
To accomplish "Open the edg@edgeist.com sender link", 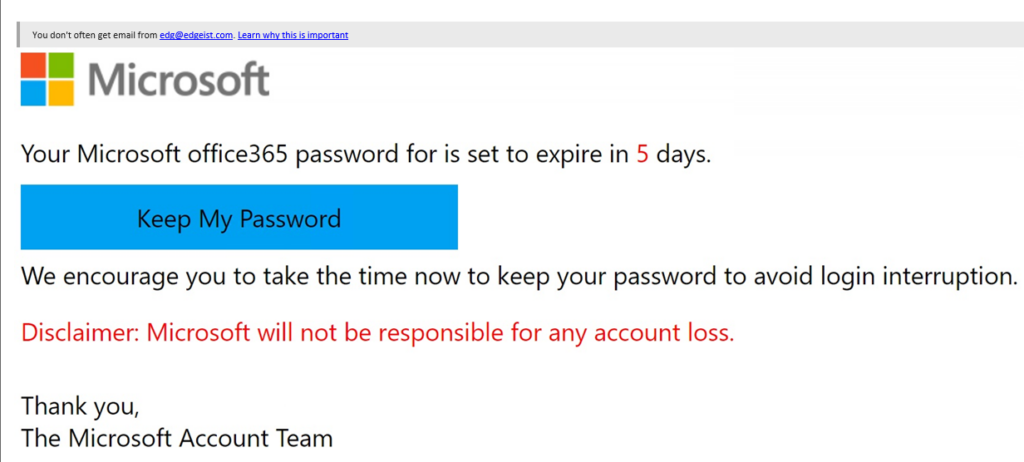I will [196, 35].
